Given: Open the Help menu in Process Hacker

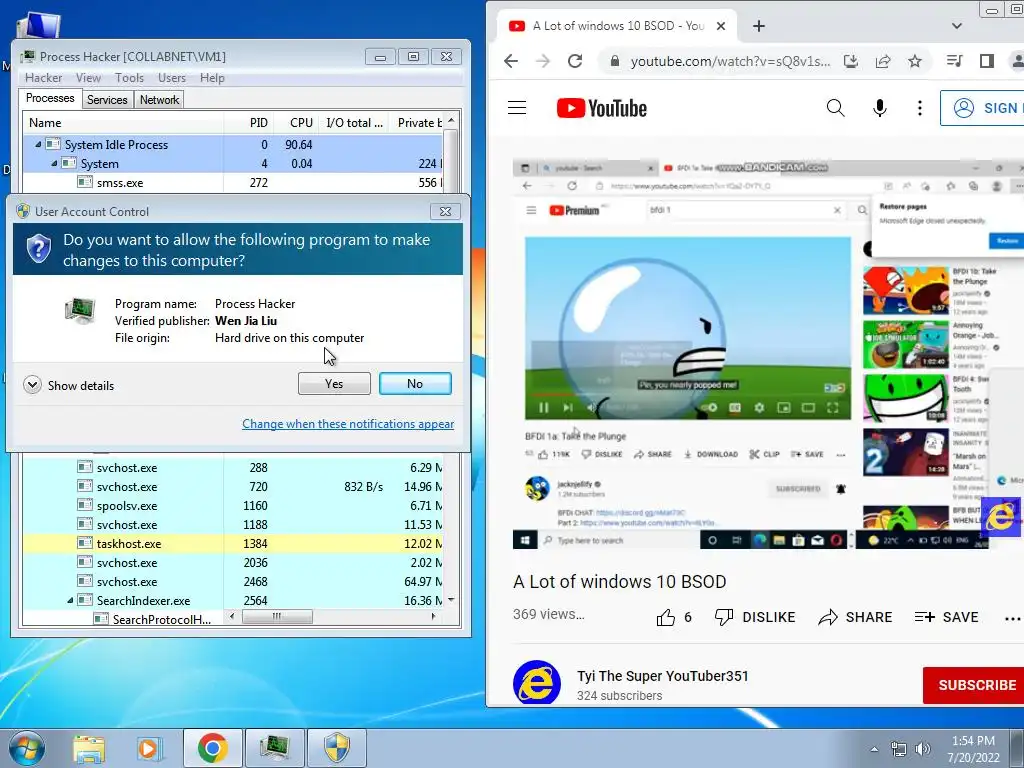Looking at the screenshot, I should [x=212, y=78].
